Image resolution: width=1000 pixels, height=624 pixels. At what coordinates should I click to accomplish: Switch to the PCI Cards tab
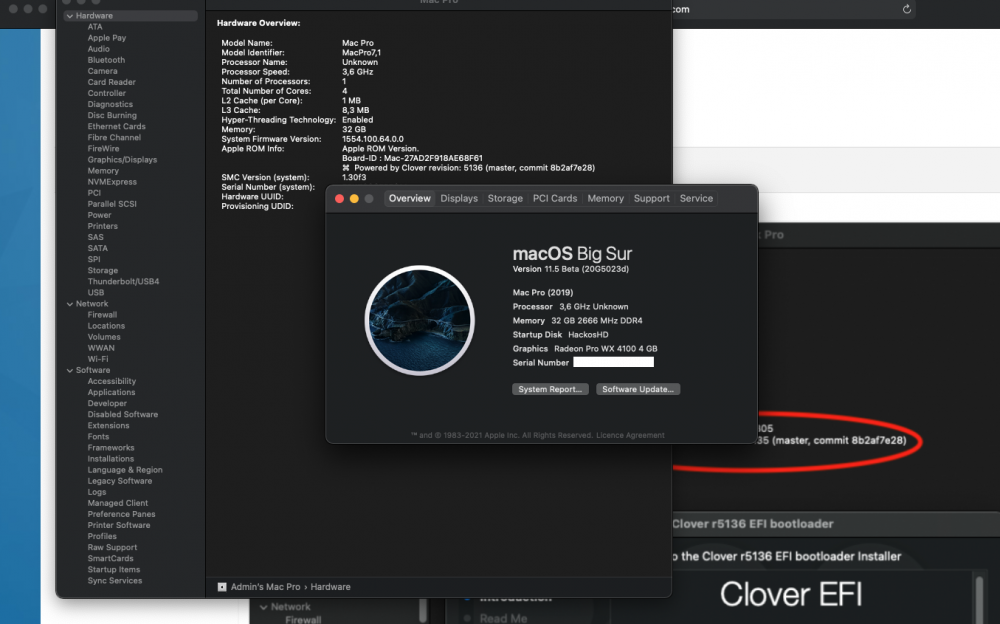point(555,198)
